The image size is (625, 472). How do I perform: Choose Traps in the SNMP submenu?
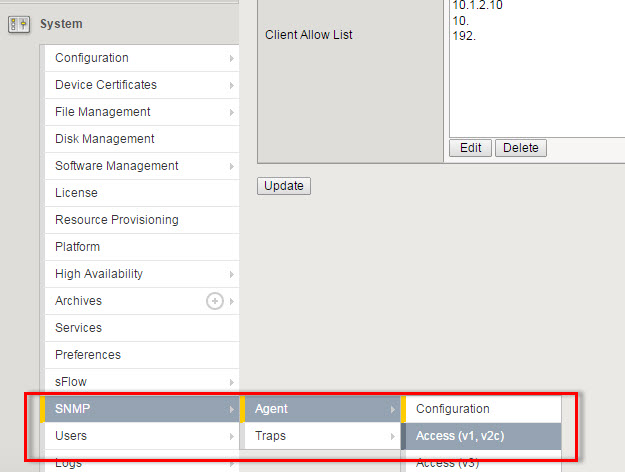tap(272, 436)
